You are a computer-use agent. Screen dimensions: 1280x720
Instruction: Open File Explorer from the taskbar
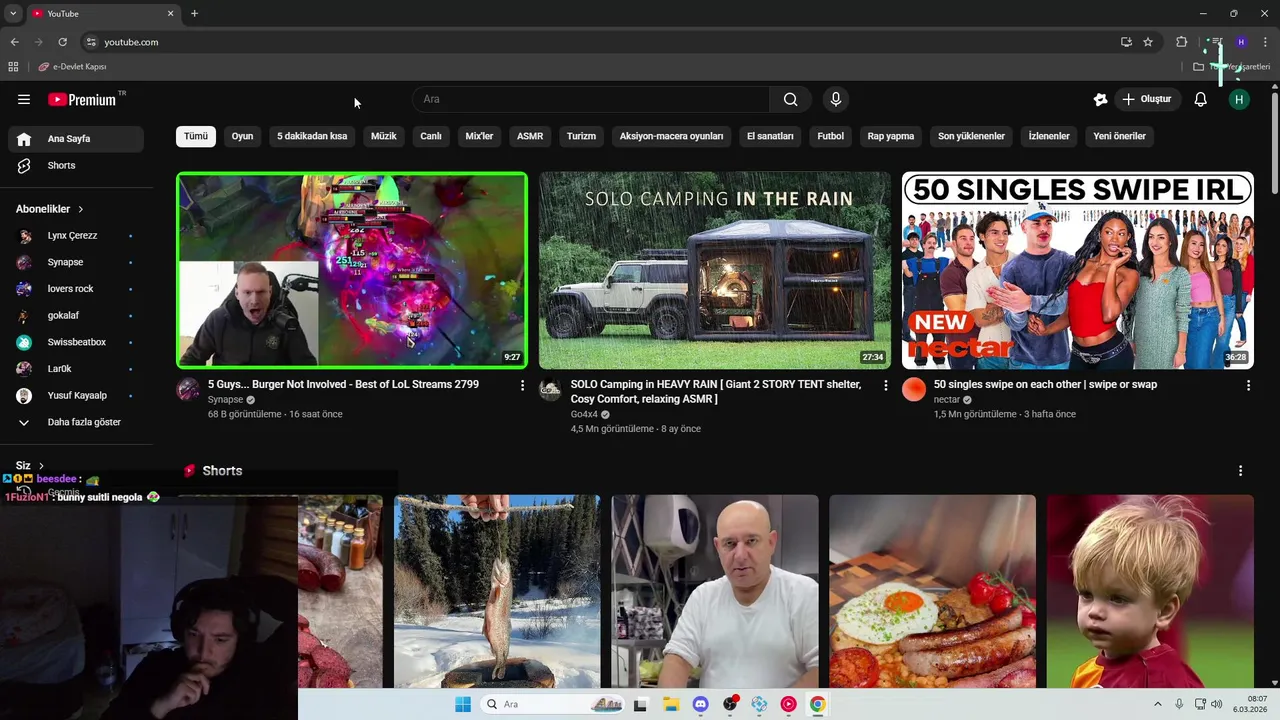point(671,704)
